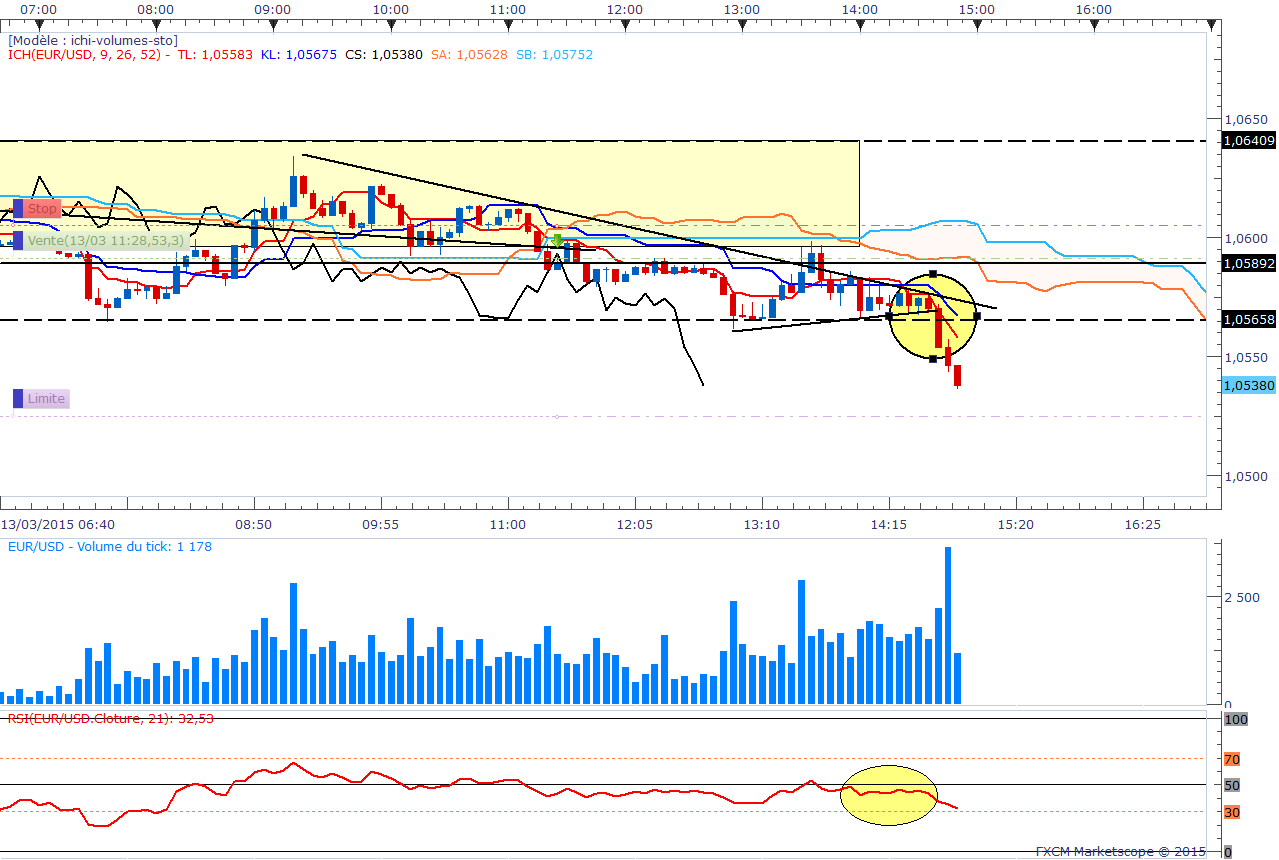
Task: Click the Limite order icon
Action: pyautogui.click(x=18, y=399)
